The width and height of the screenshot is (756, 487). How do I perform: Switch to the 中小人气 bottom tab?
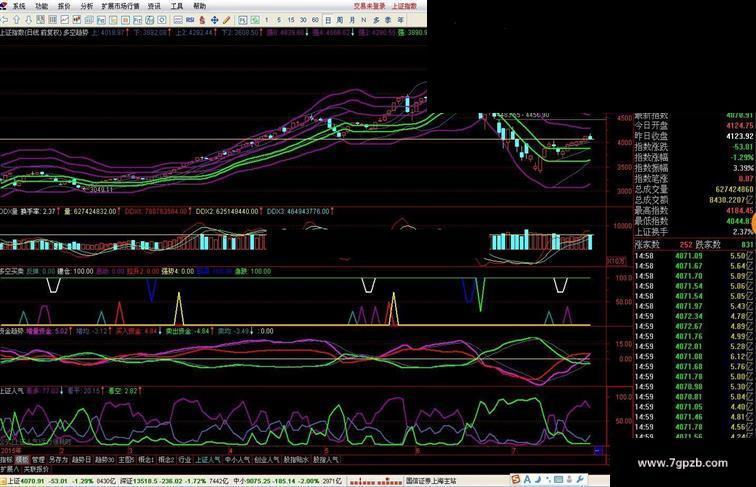[237, 460]
